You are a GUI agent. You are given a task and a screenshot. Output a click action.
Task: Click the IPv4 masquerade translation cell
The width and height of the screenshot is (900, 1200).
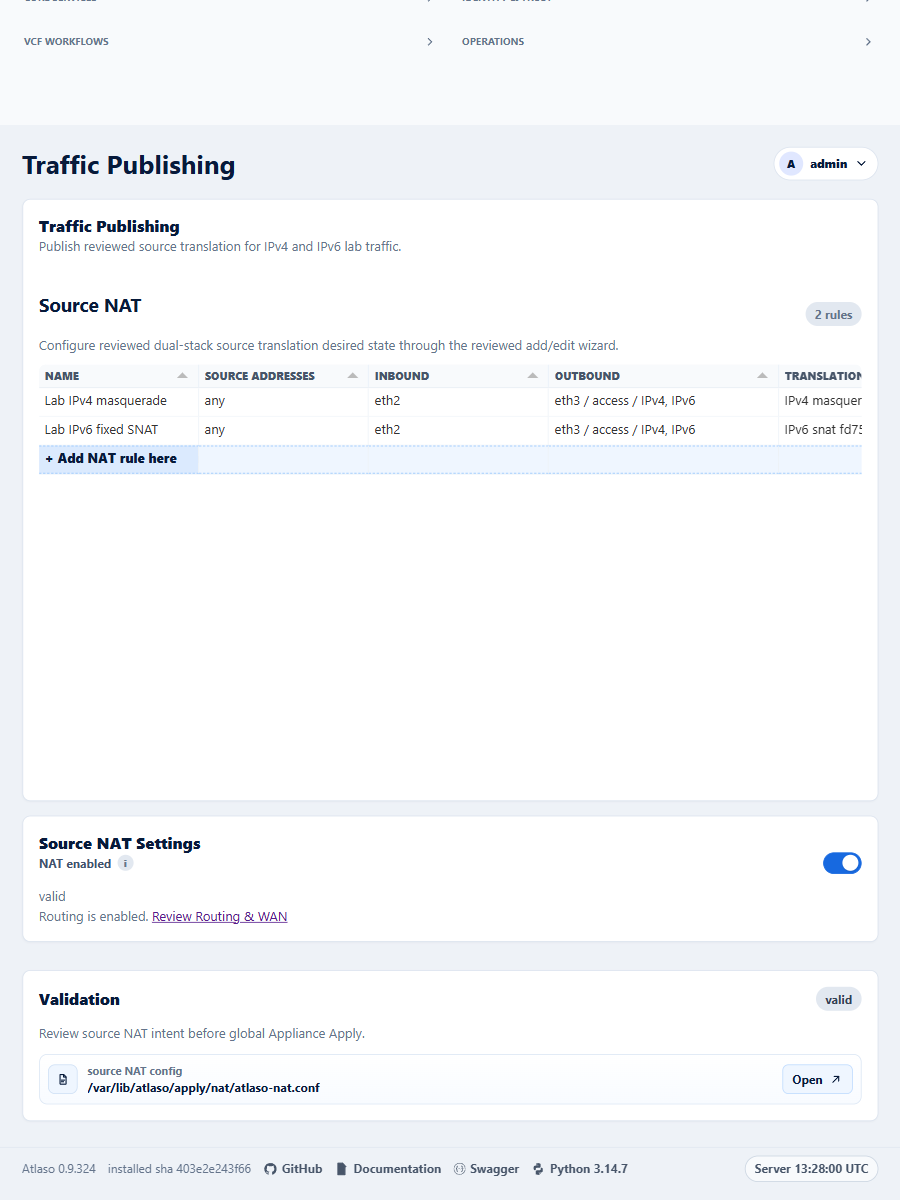click(x=821, y=401)
